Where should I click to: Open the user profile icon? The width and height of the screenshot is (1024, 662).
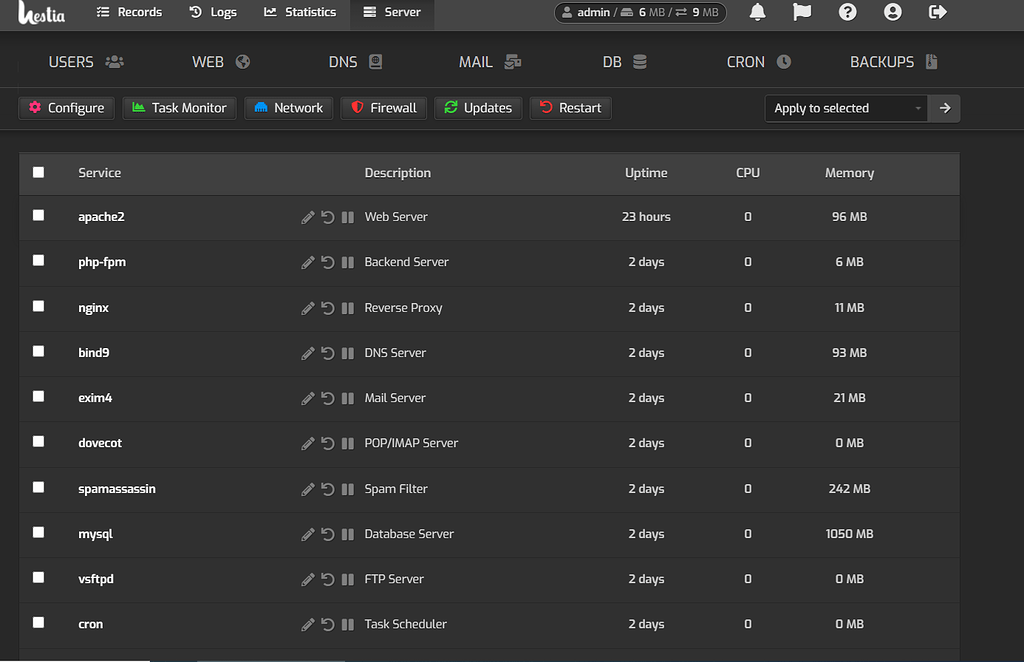(x=893, y=12)
